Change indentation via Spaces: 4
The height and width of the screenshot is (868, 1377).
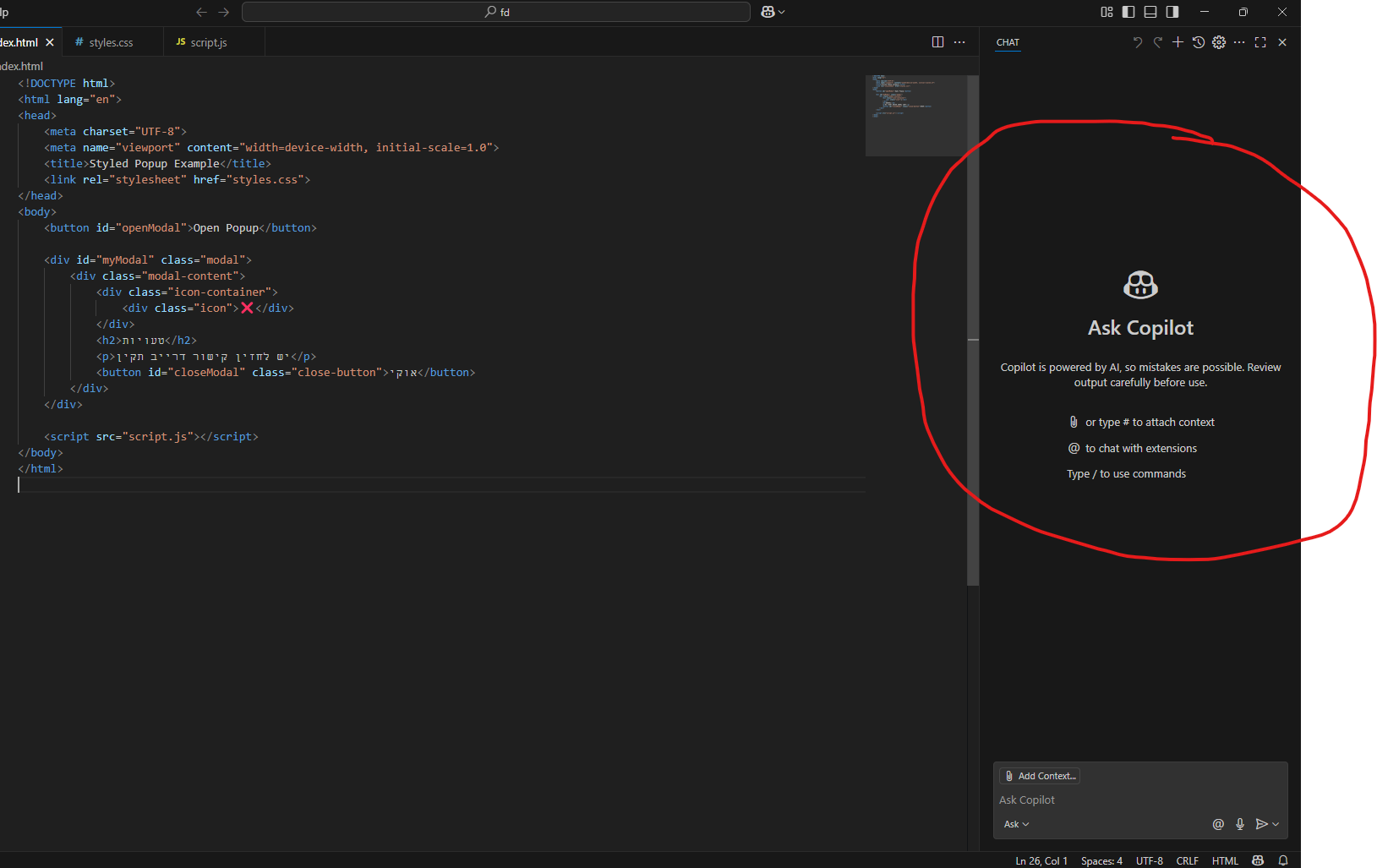tap(1101, 860)
